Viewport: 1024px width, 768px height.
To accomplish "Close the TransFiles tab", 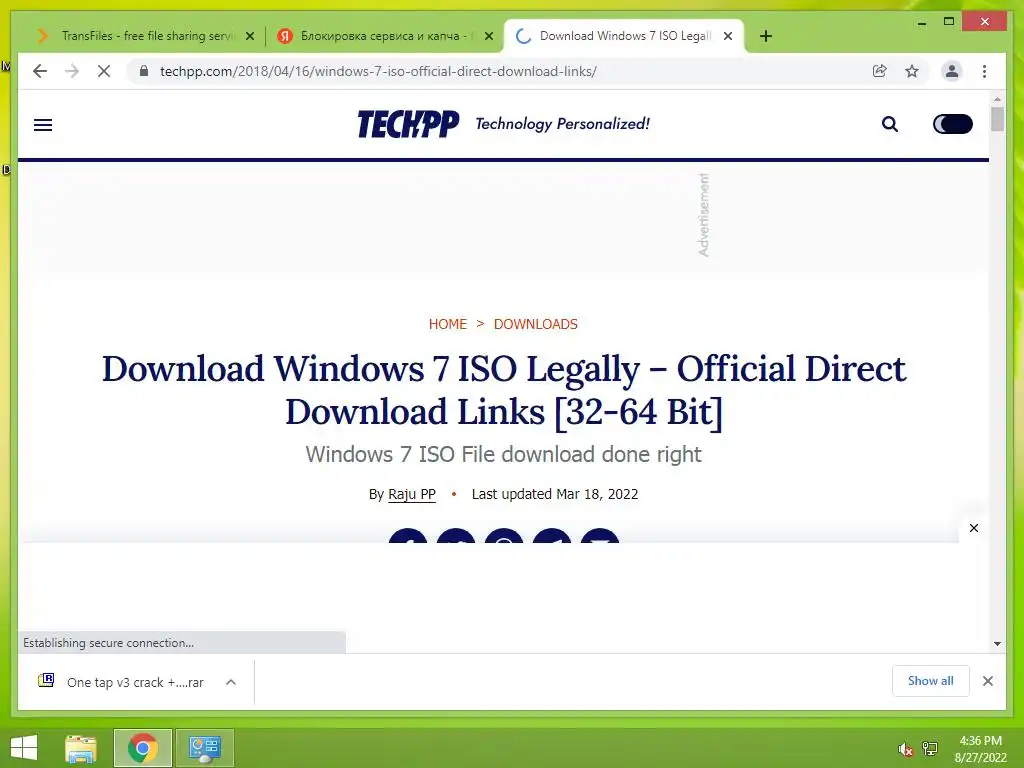I will coord(249,36).
